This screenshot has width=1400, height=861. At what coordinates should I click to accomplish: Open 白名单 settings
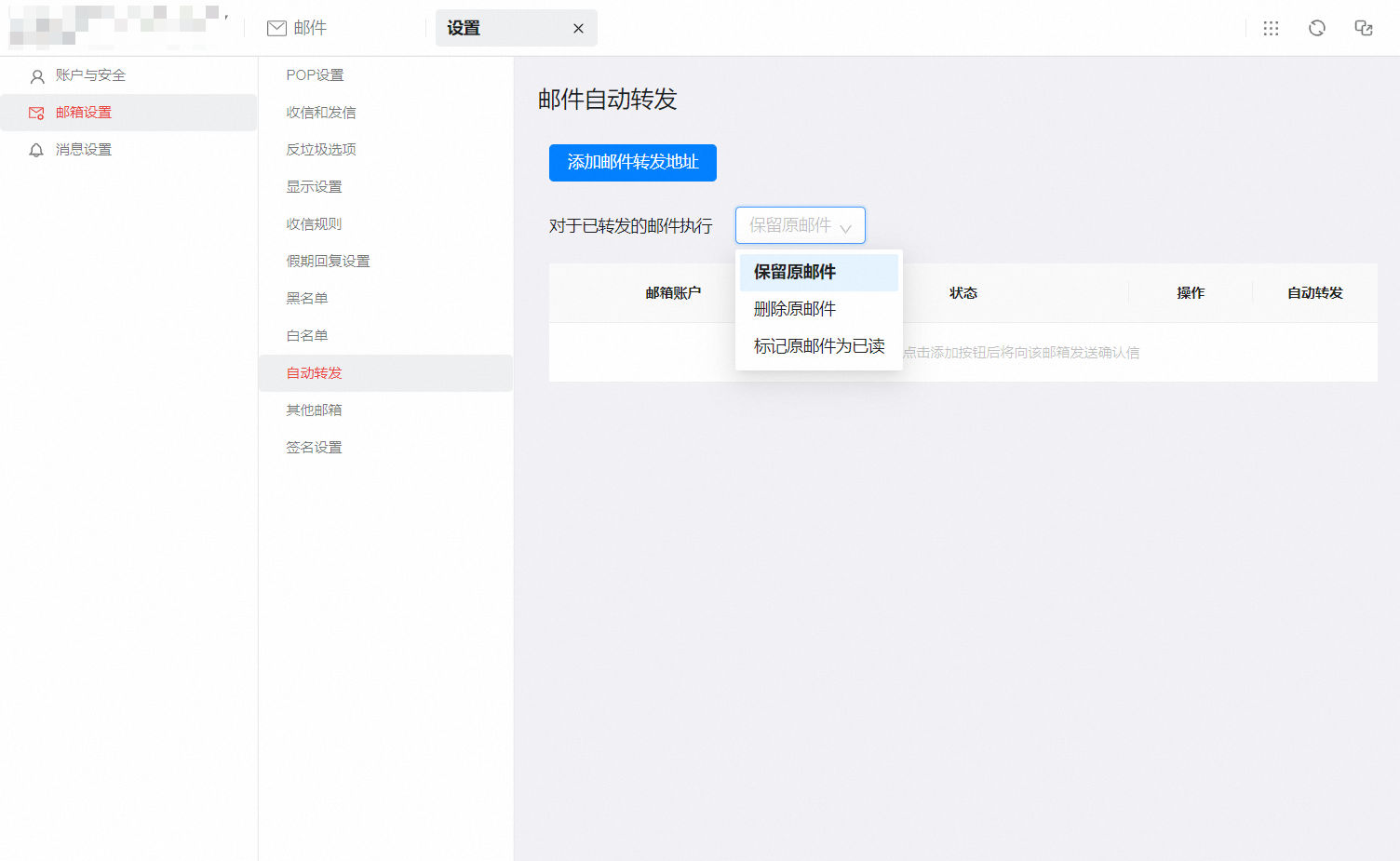[x=385, y=336]
